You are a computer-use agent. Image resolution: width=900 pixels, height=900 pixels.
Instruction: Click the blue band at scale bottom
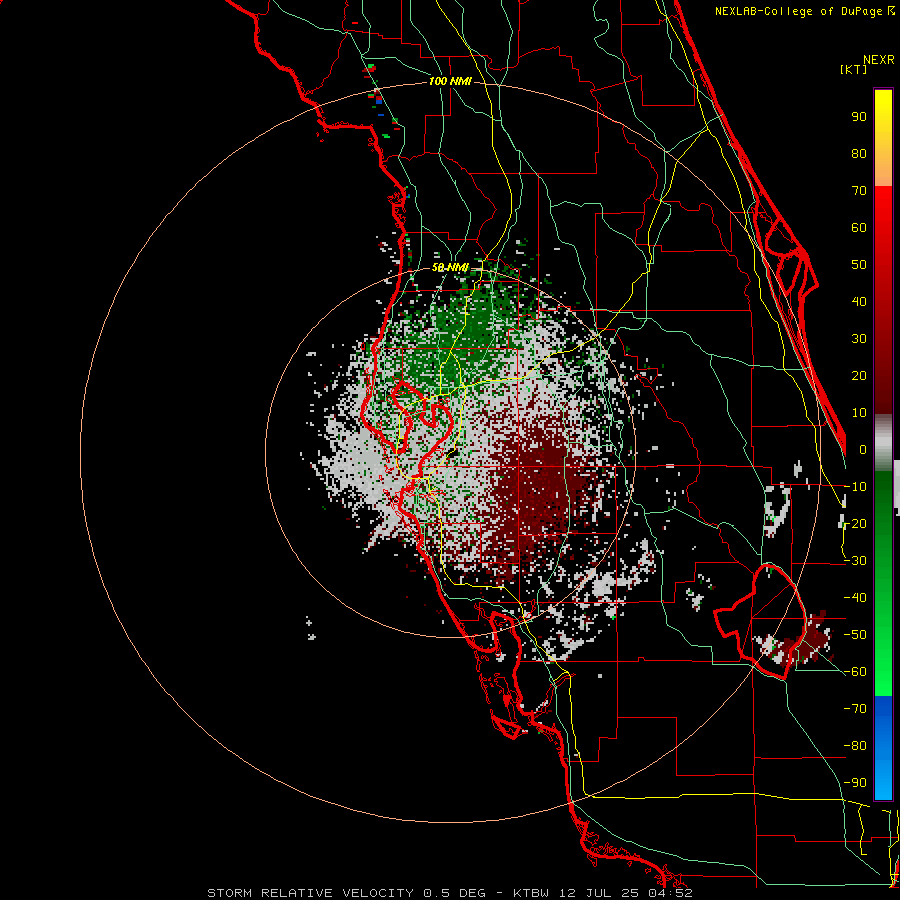pyautogui.click(x=883, y=748)
